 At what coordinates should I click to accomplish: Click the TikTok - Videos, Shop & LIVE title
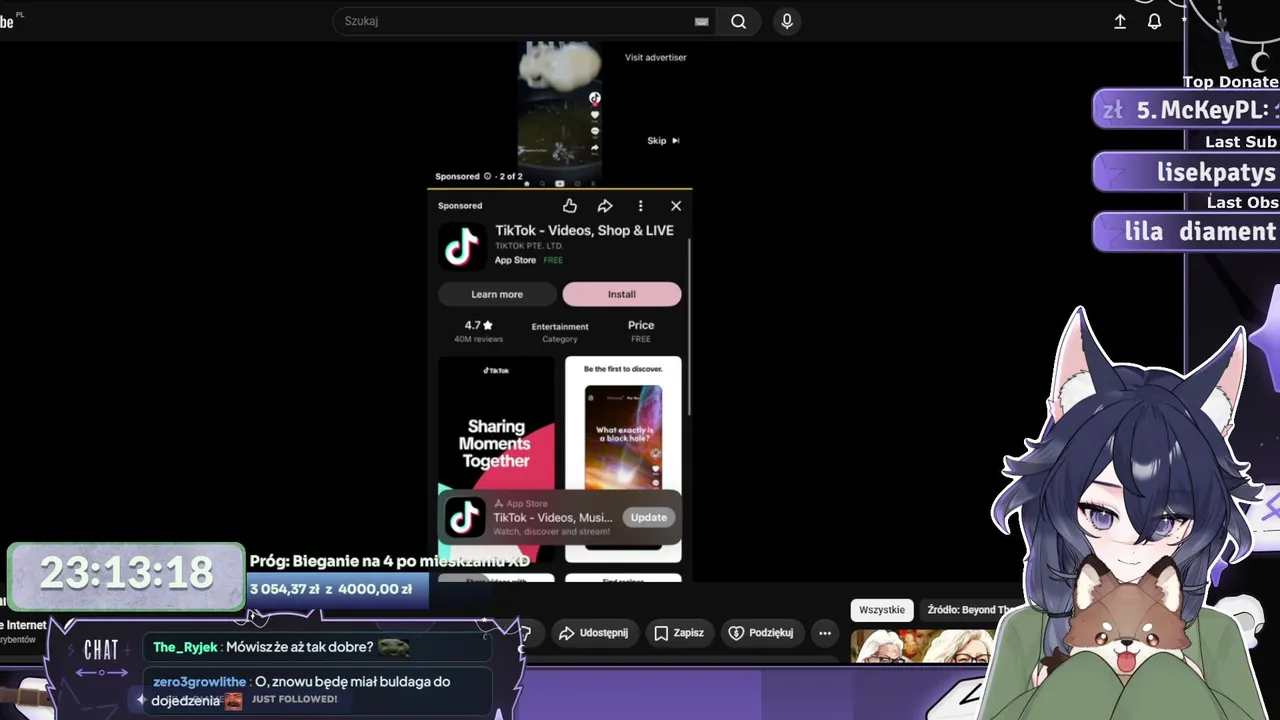coord(584,230)
